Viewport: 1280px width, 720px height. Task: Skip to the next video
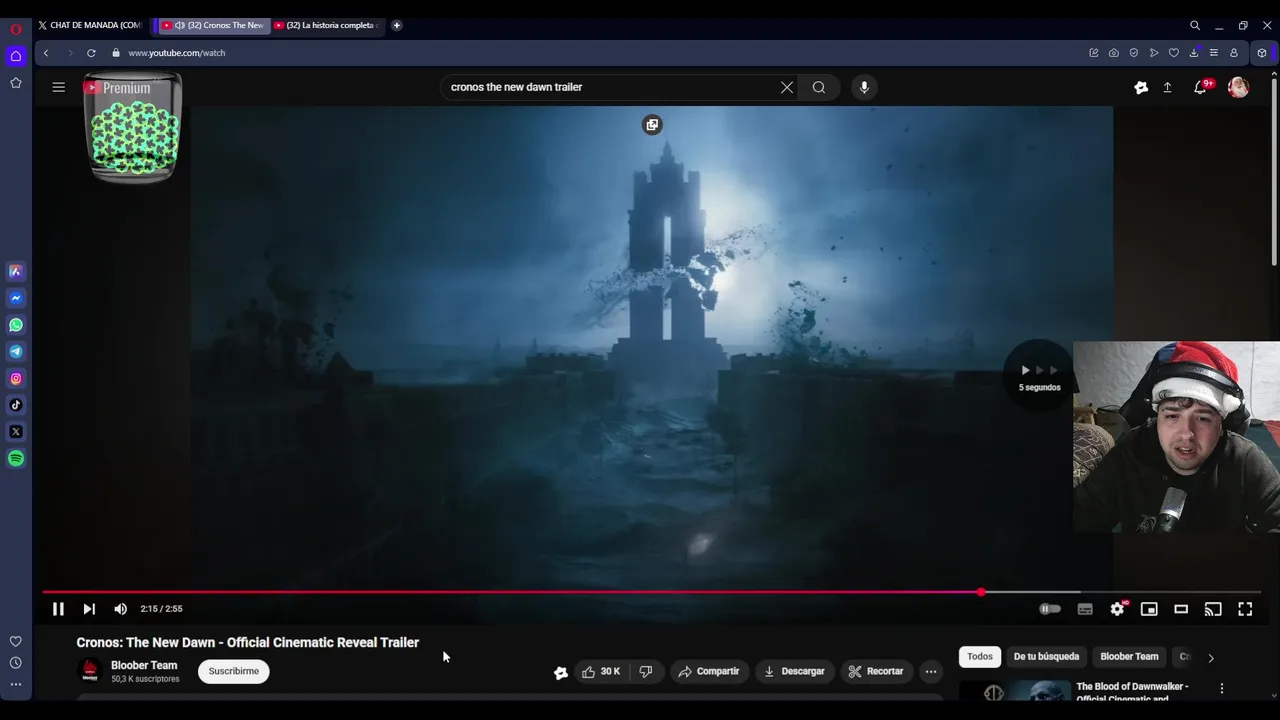(x=89, y=609)
